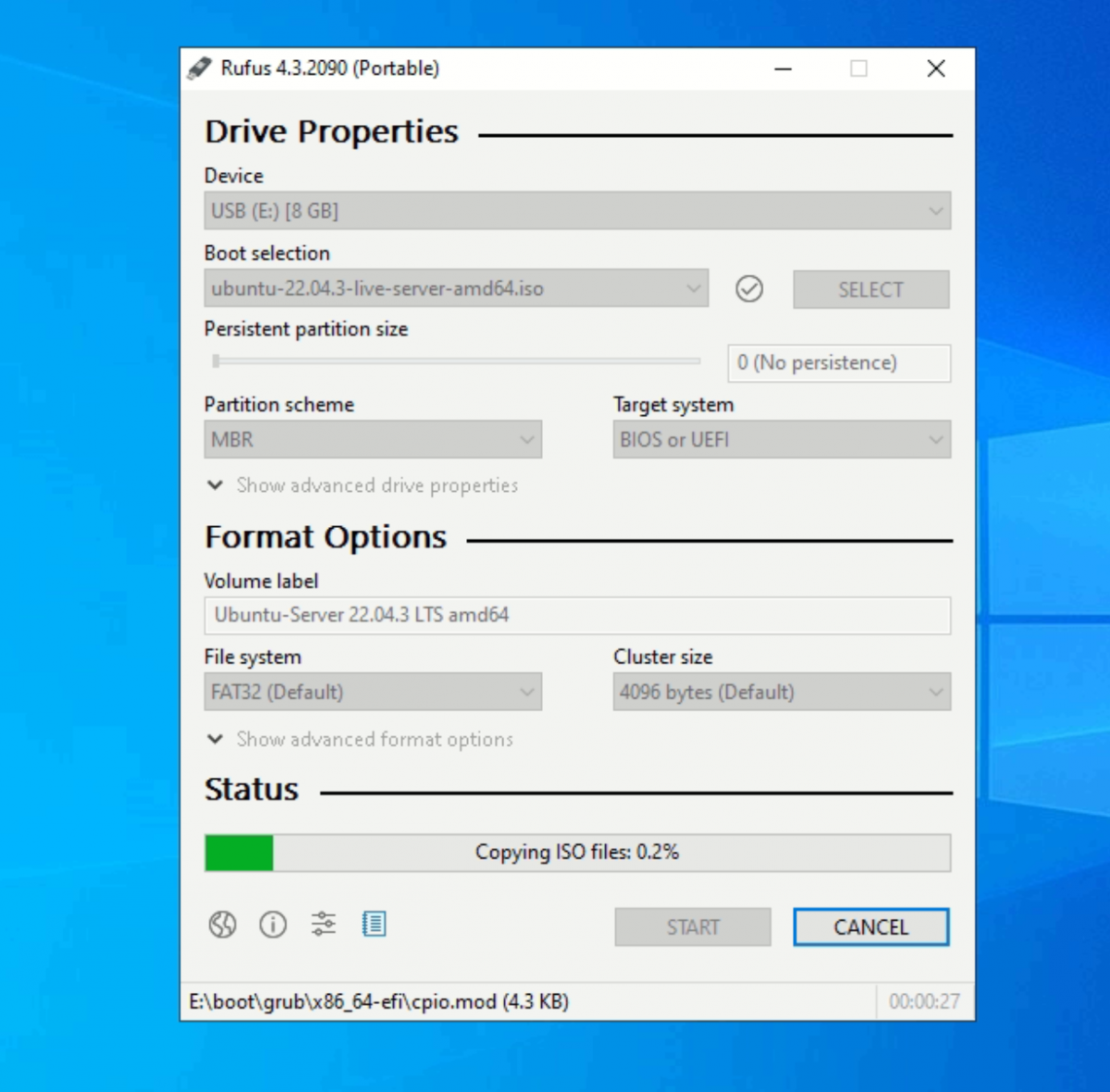Viewport: 1110px width, 1092px height.
Task: Click the SELECT button
Action: click(871, 289)
